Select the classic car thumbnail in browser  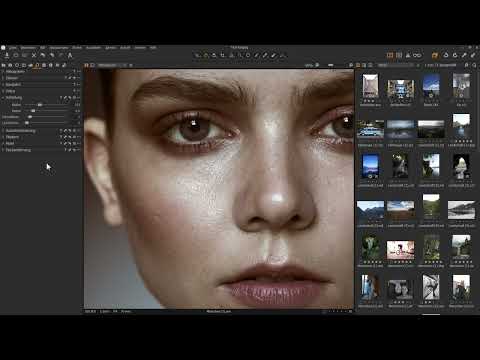tap(370, 129)
